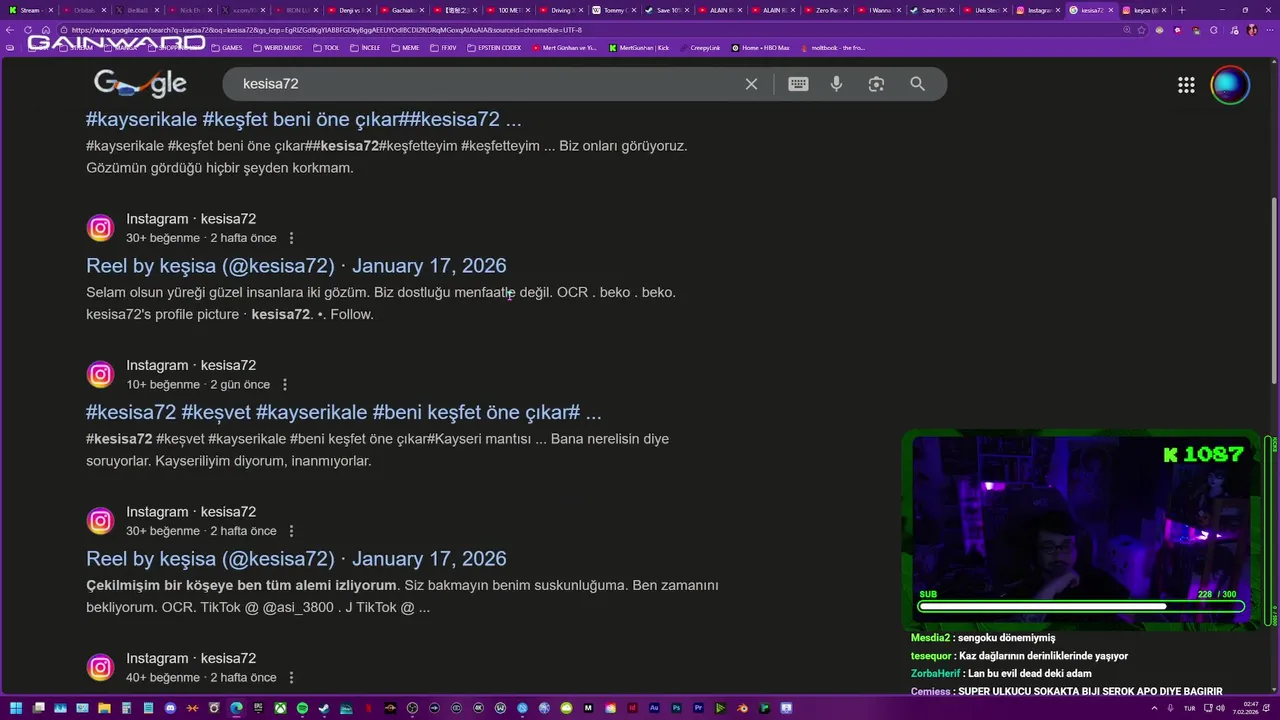The width and height of the screenshot is (1280, 720).
Task: Open Adobe Photoshop from the taskbar
Action: pos(676,708)
